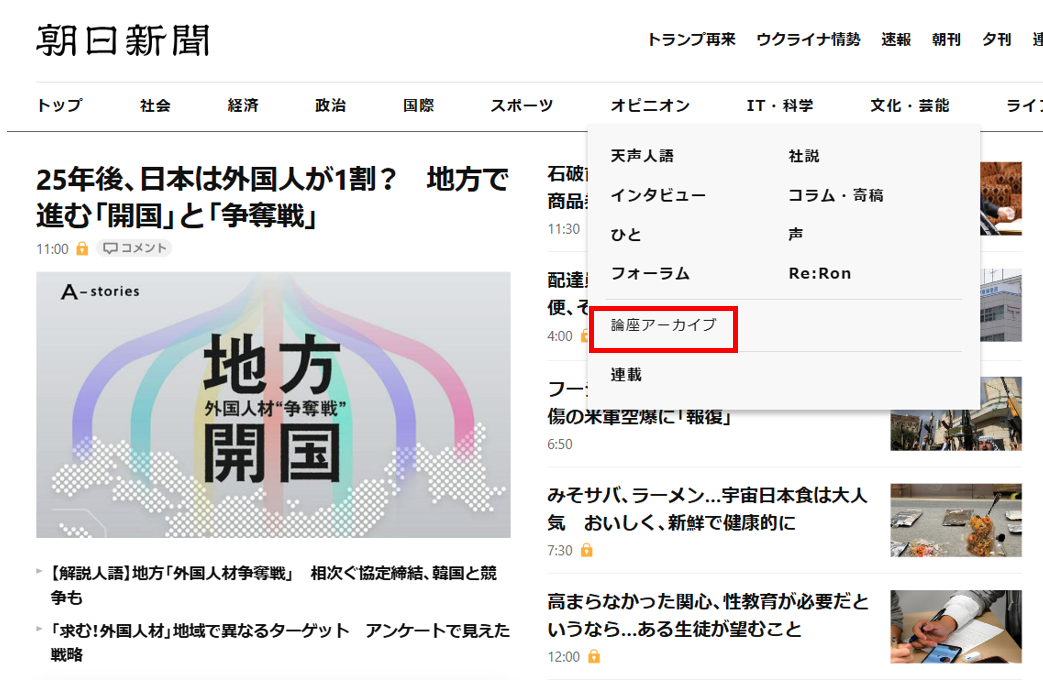The image size is (1043, 687).
Task: Choose 声 from the opinion menu
Action: click(x=796, y=234)
